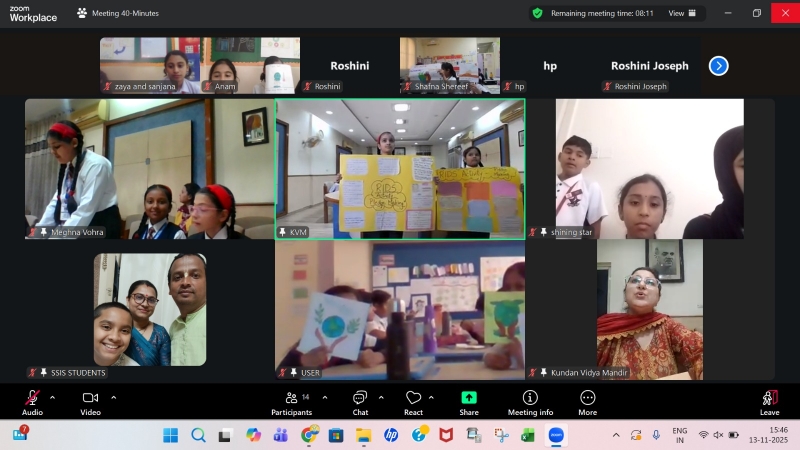Open the View layout menu
The image size is (800, 450).
click(x=680, y=13)
